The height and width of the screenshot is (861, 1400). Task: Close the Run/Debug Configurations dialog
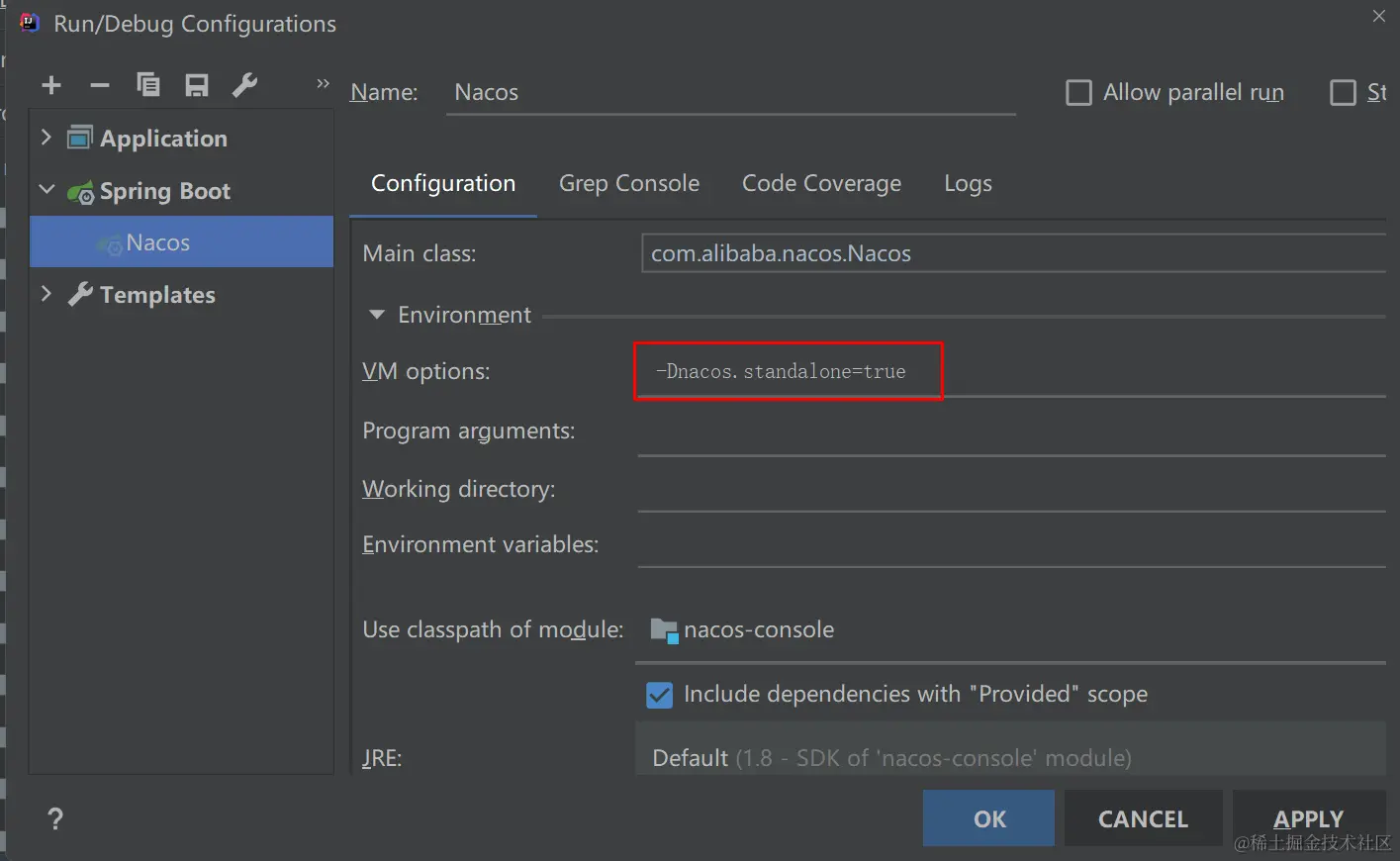(1379, 16)
